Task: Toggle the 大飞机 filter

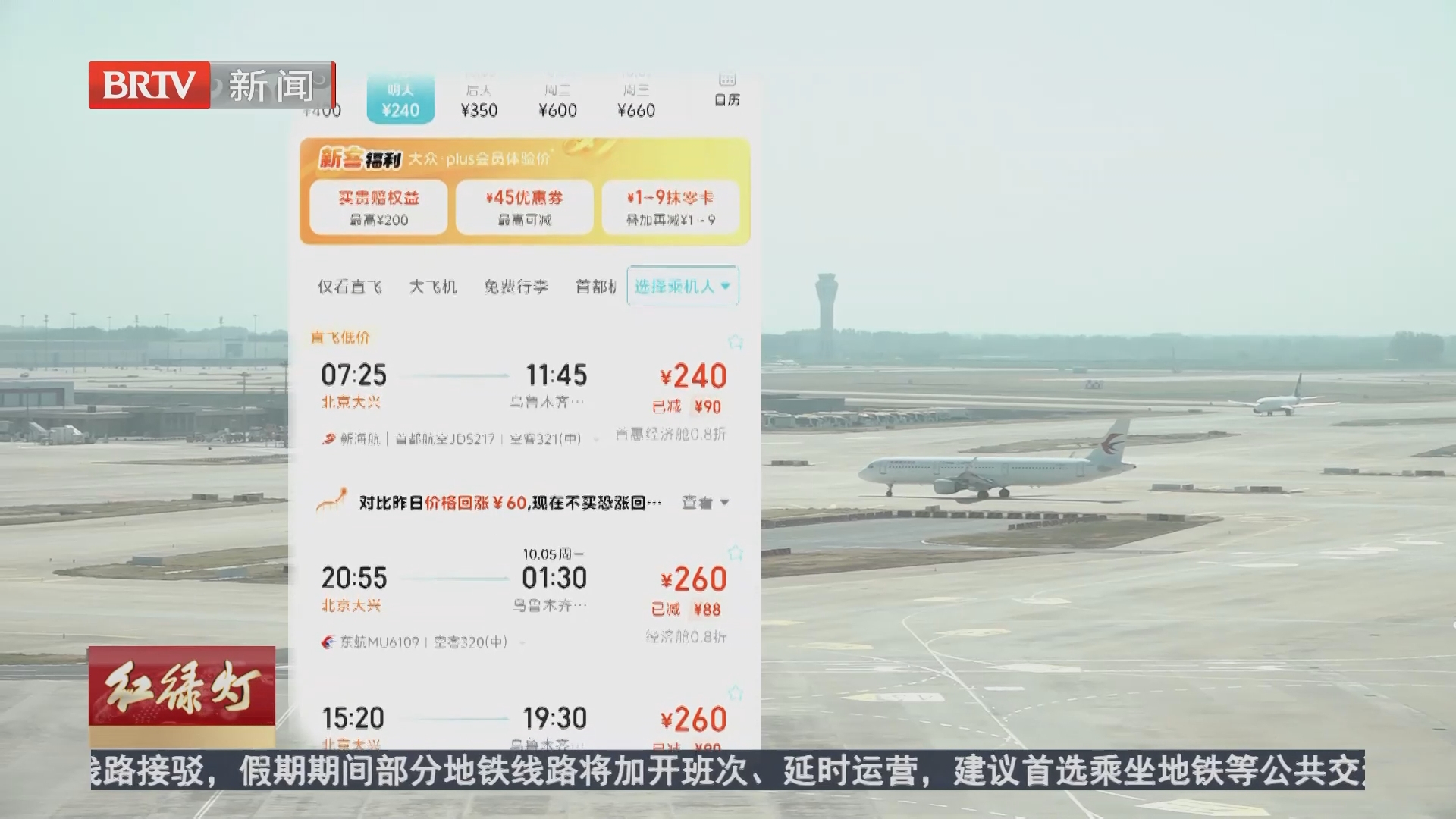Action: (433, 287)
